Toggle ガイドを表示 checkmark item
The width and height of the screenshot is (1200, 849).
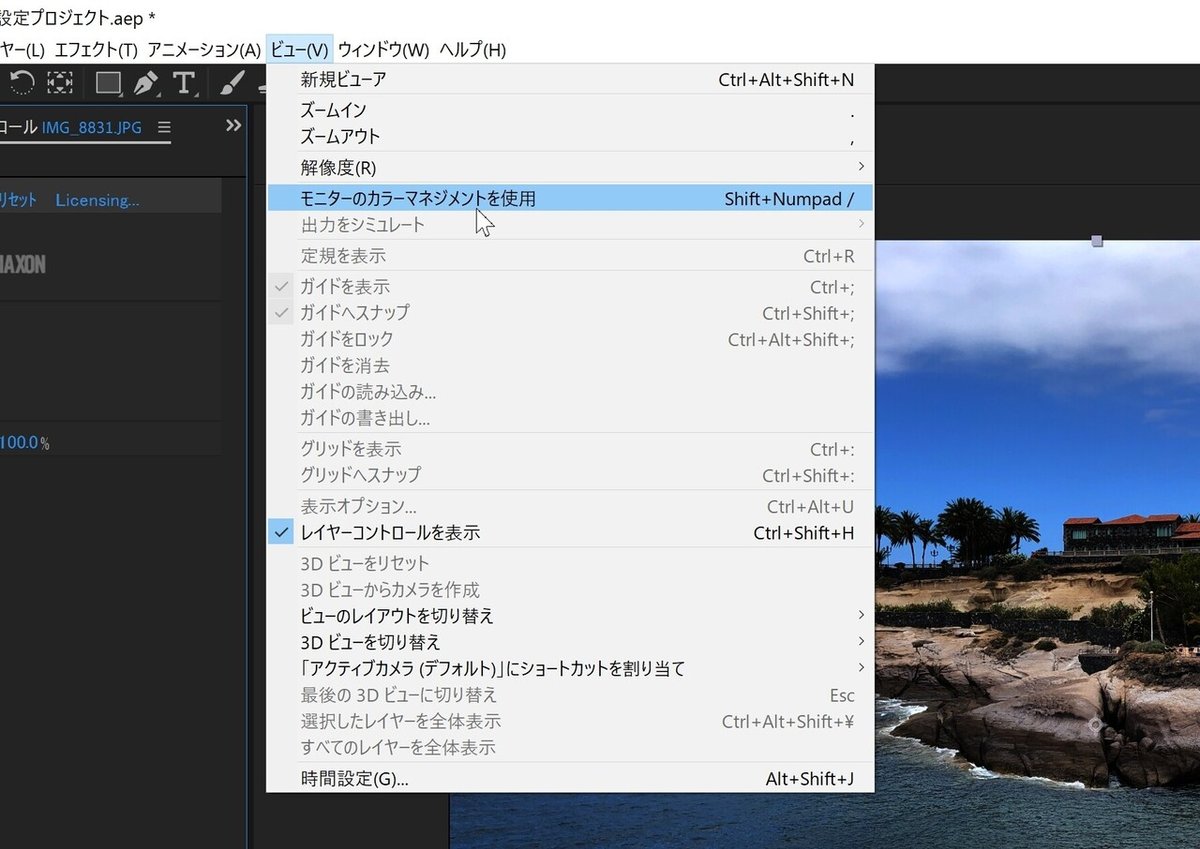coord(570,287)
